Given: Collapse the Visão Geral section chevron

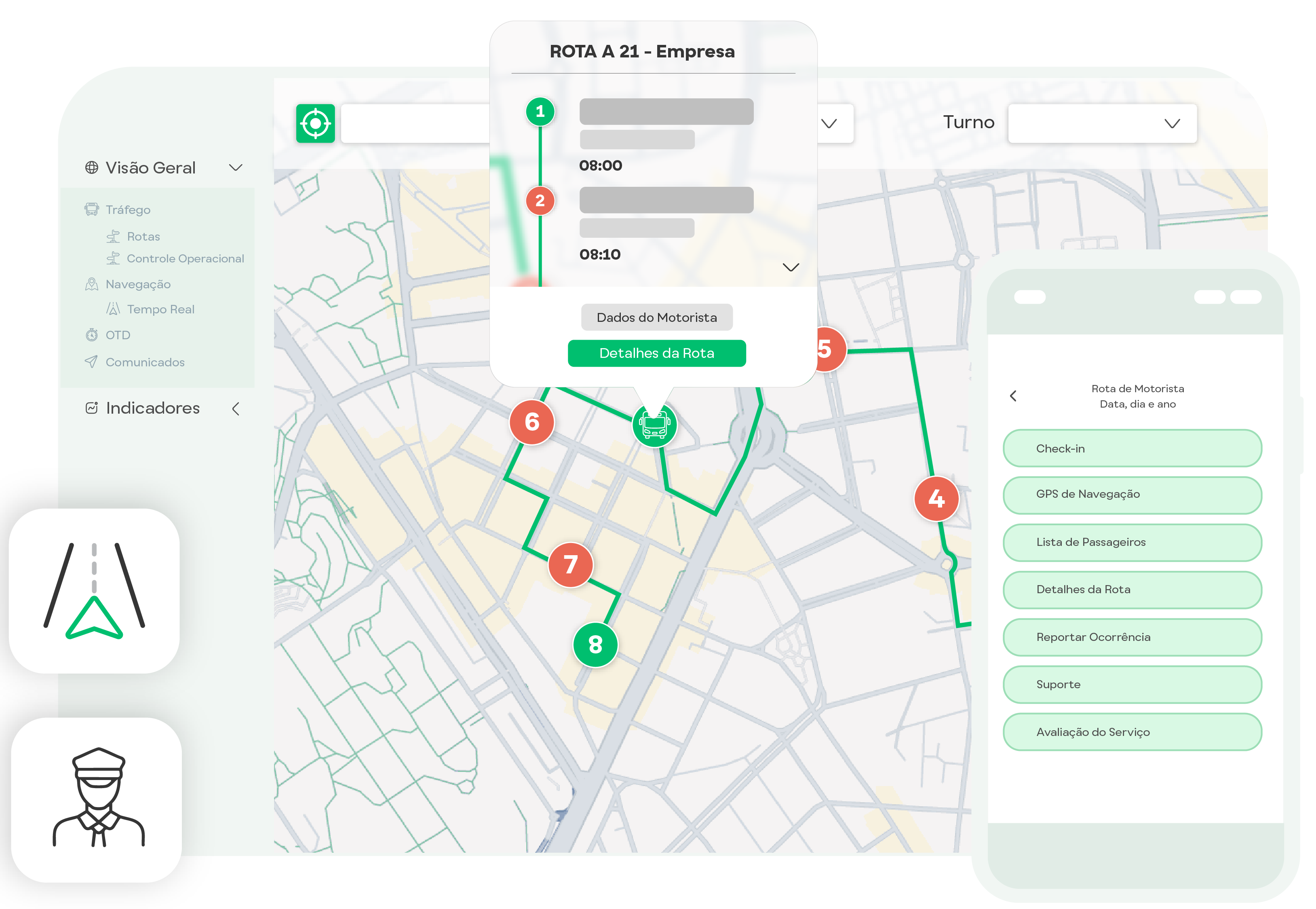Looking at the screenshot, I should point(236,167).
